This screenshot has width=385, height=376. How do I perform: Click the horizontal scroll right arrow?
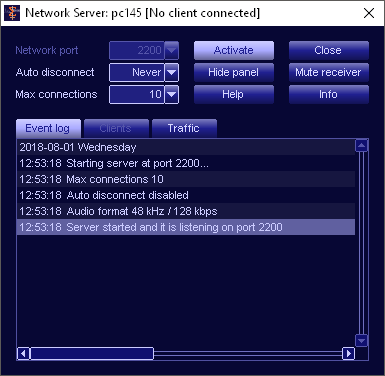click(x=349, y=353)
